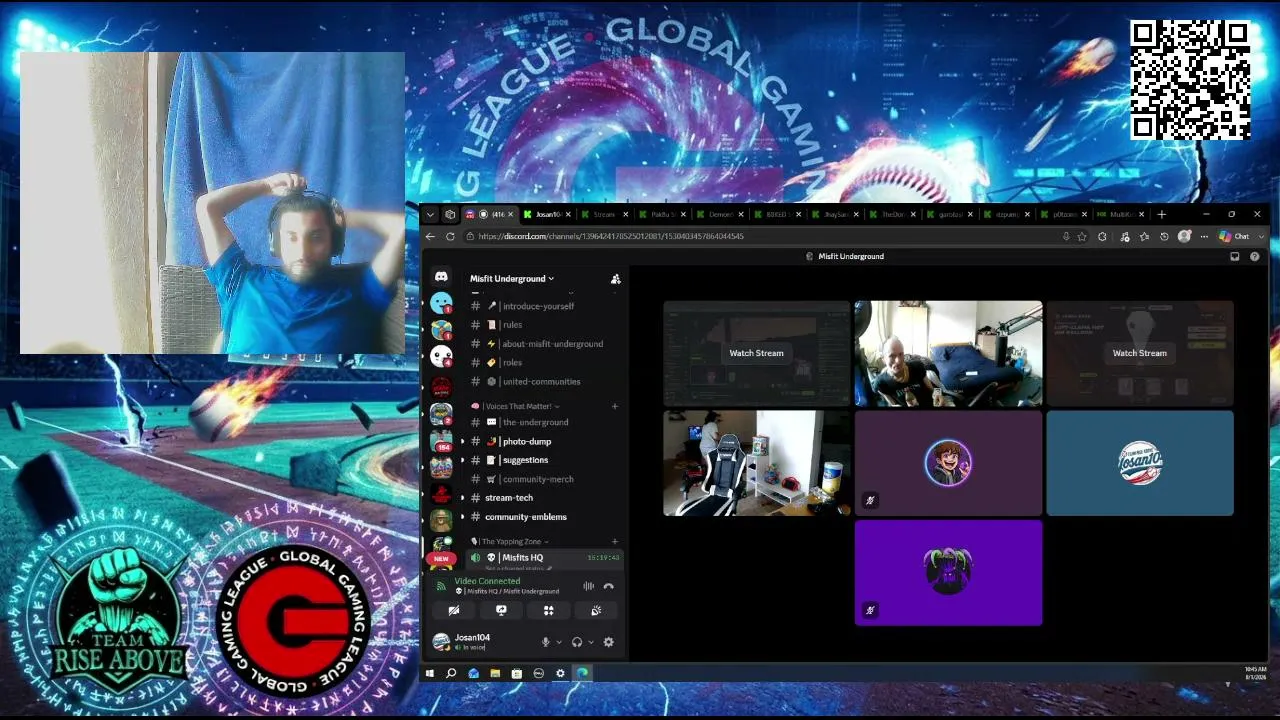The width and height of the screenshot is (1280, 720).
Task: Disconnect from the voice channel
Action: [608, 586]
